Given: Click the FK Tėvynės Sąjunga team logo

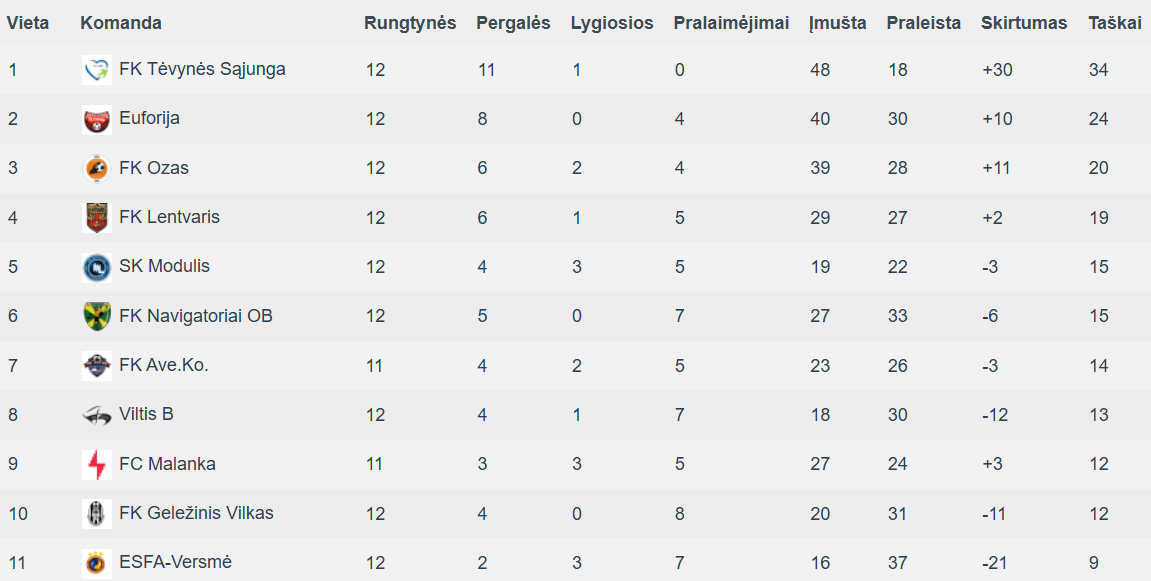Looking at the screenshot, I should (x=97, y=70).
